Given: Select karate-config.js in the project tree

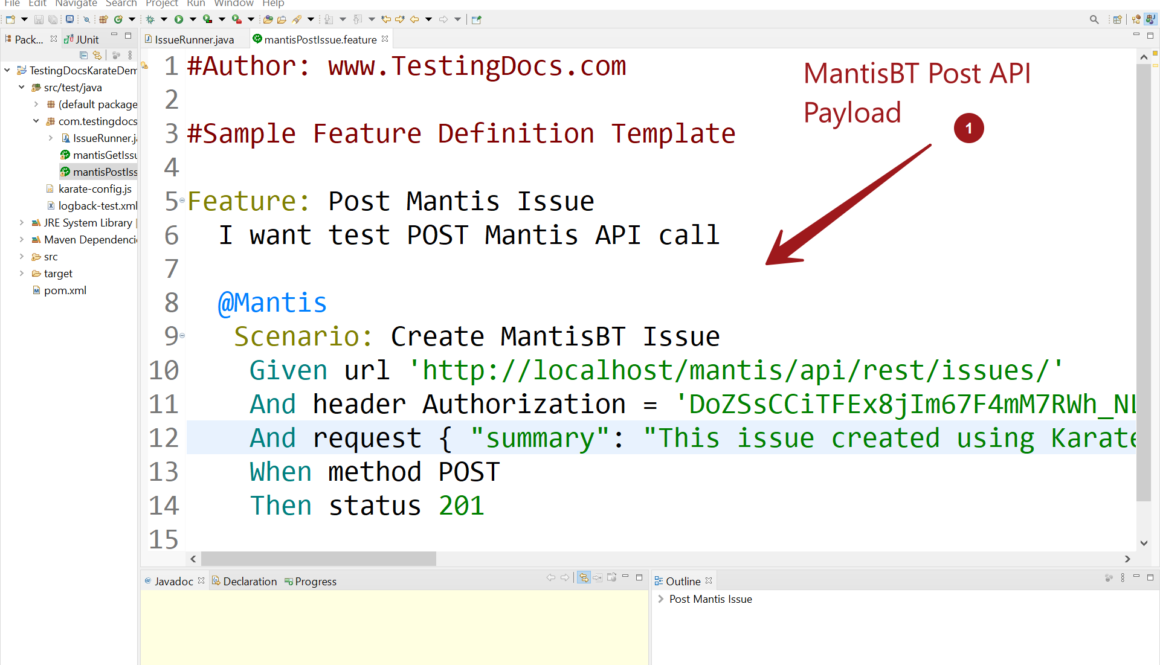Looking at the screenshot, I should [94, 189].
